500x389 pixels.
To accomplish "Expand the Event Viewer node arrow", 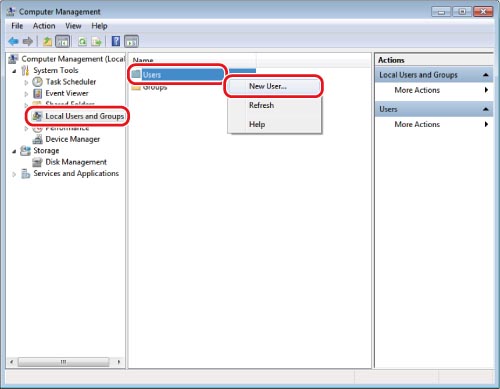I will pyautogui.click(x=26, y=94).
